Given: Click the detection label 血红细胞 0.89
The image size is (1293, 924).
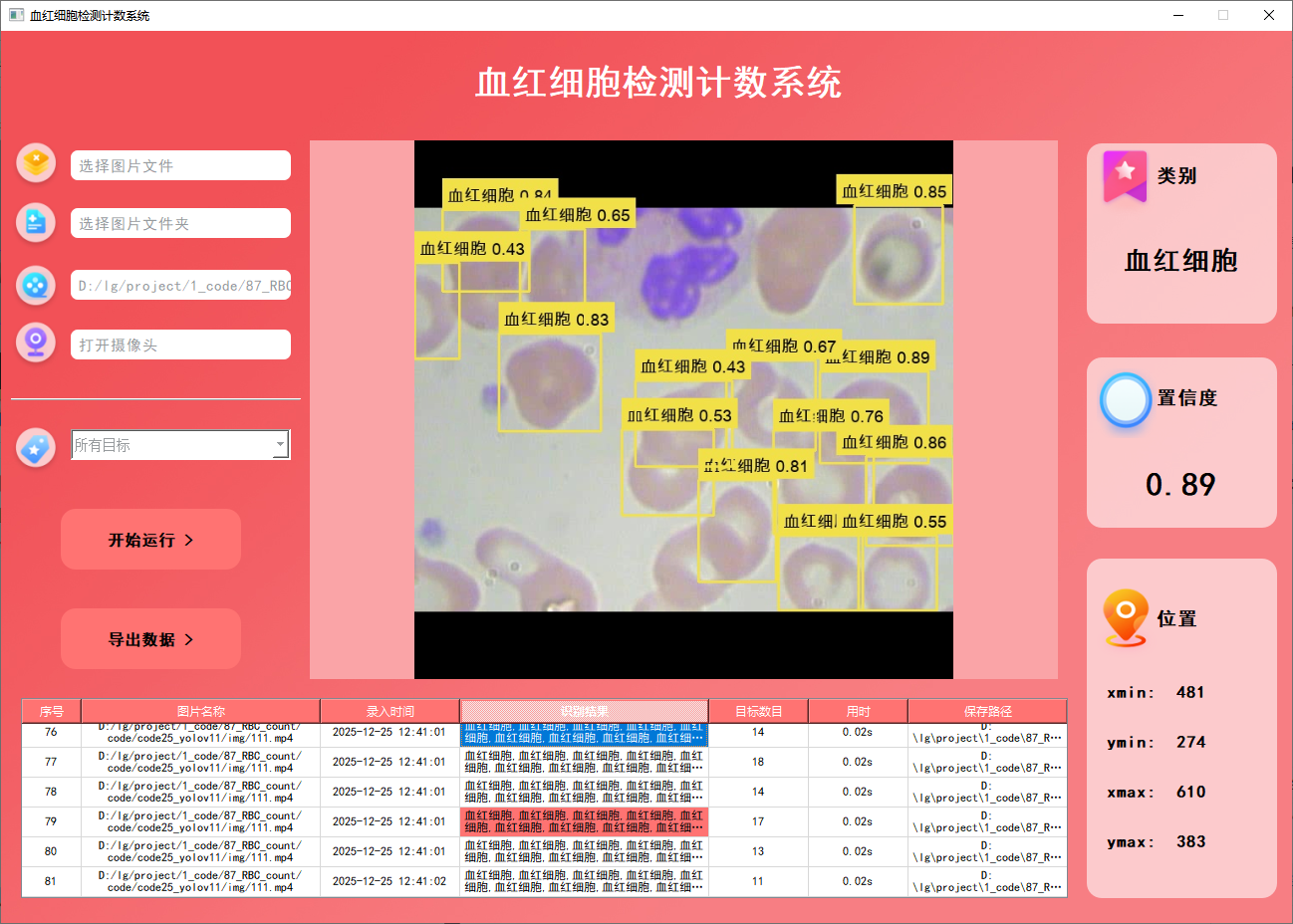Looking at the screenshot, I should [884, 357].
